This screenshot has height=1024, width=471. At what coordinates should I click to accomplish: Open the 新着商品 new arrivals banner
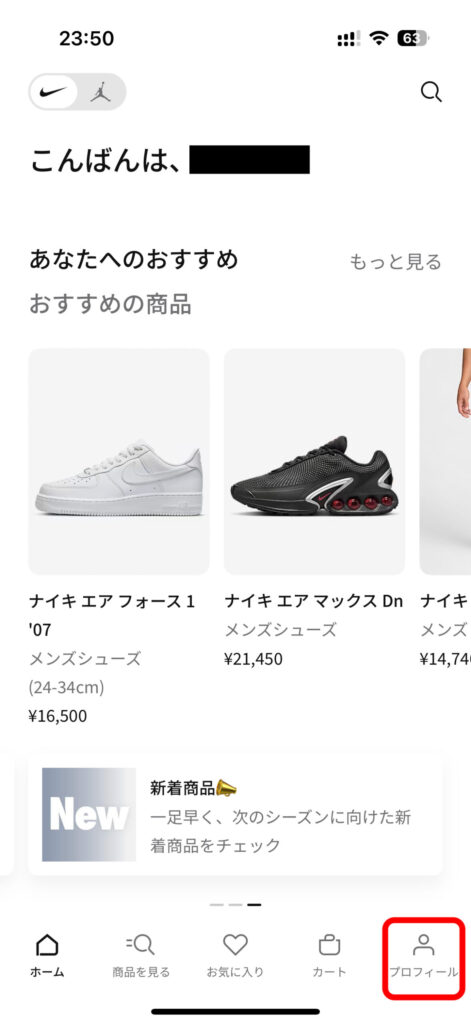[235, 814]
